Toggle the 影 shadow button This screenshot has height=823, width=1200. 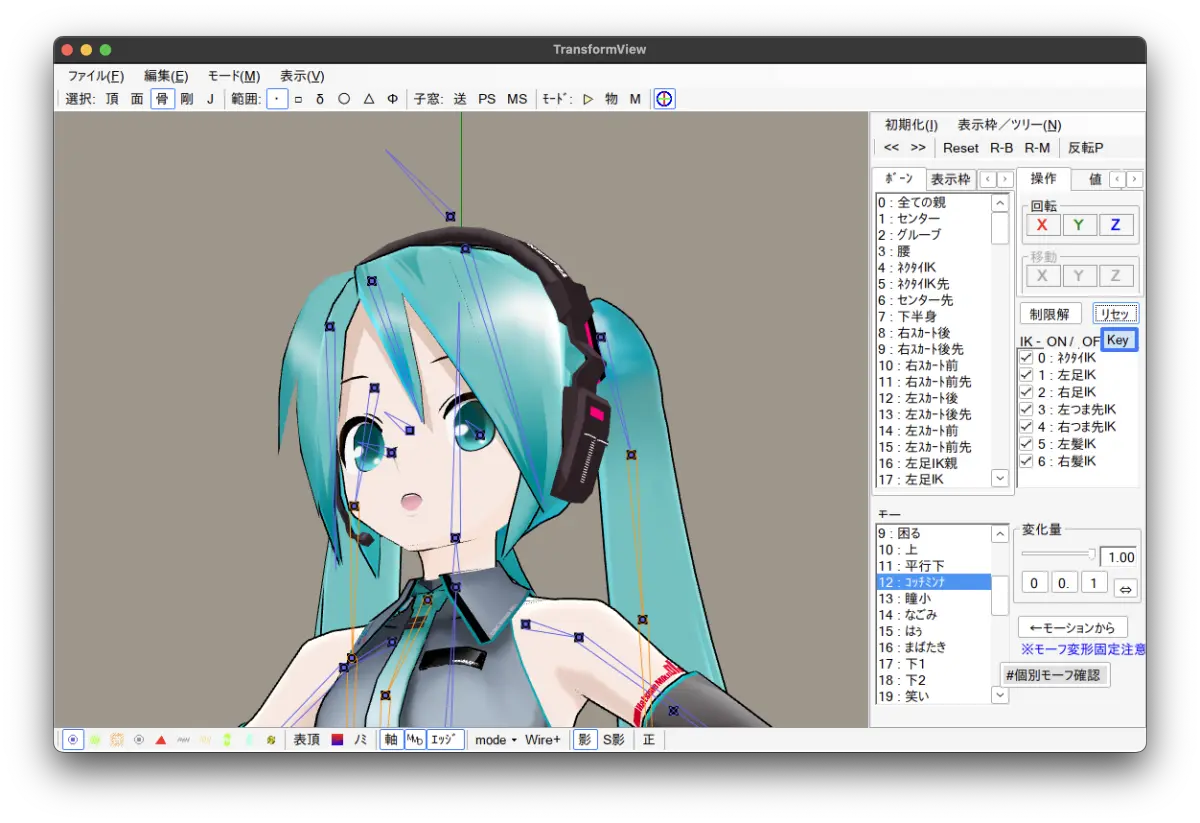click(x=585, y=740)
